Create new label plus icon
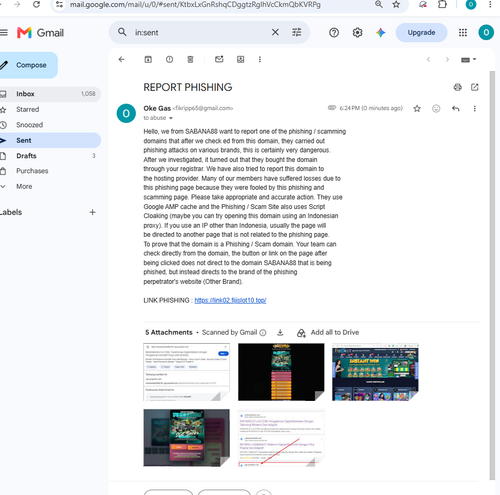The height and width of the screenshot is (495, 500). tap(92, 212)
